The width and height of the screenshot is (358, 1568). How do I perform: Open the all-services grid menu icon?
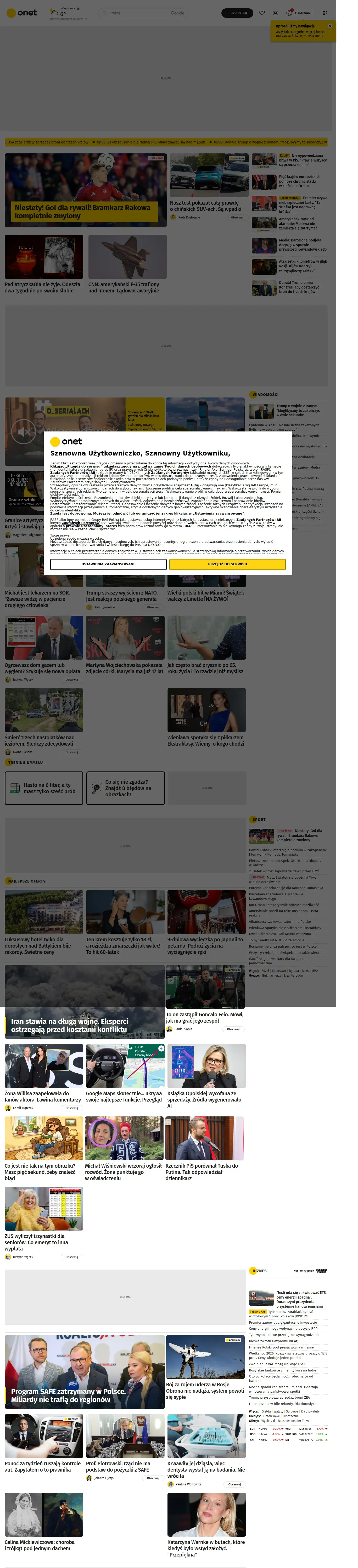[325, 13]
